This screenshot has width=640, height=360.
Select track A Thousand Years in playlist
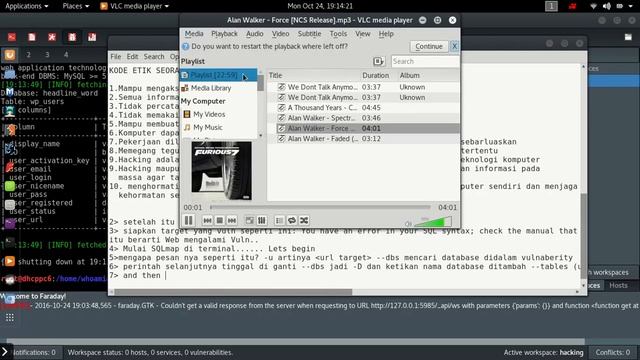point(363,108)
